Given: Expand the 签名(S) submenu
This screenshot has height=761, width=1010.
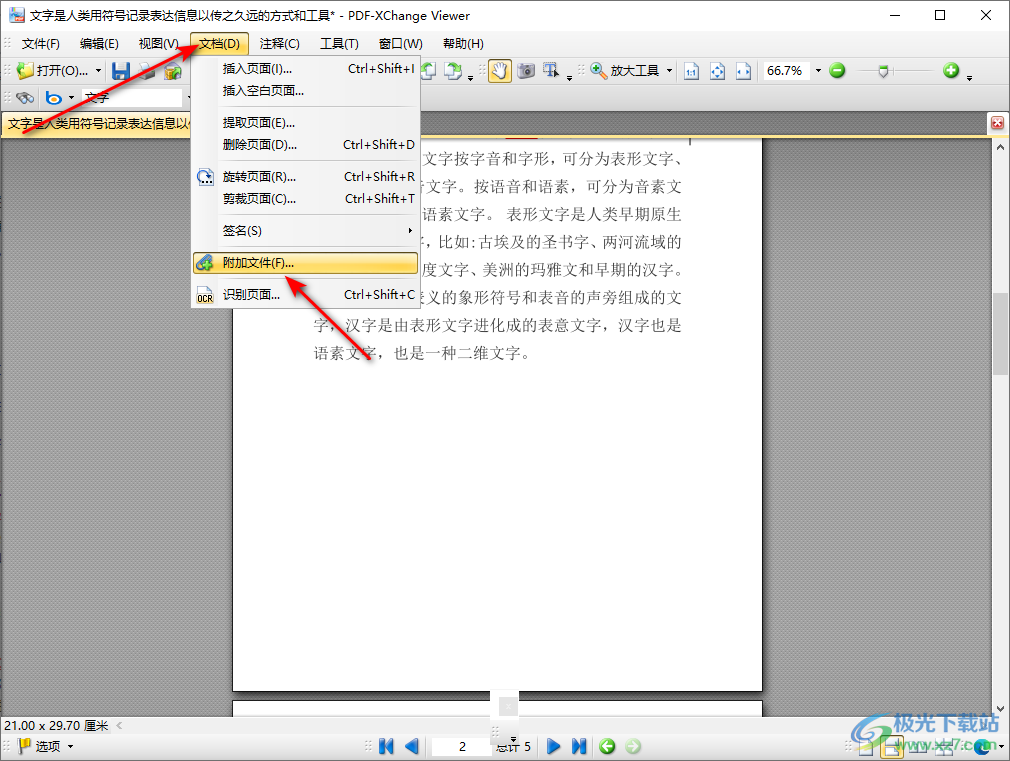Looking at the screenshot, I should click(x=410, y=231).
